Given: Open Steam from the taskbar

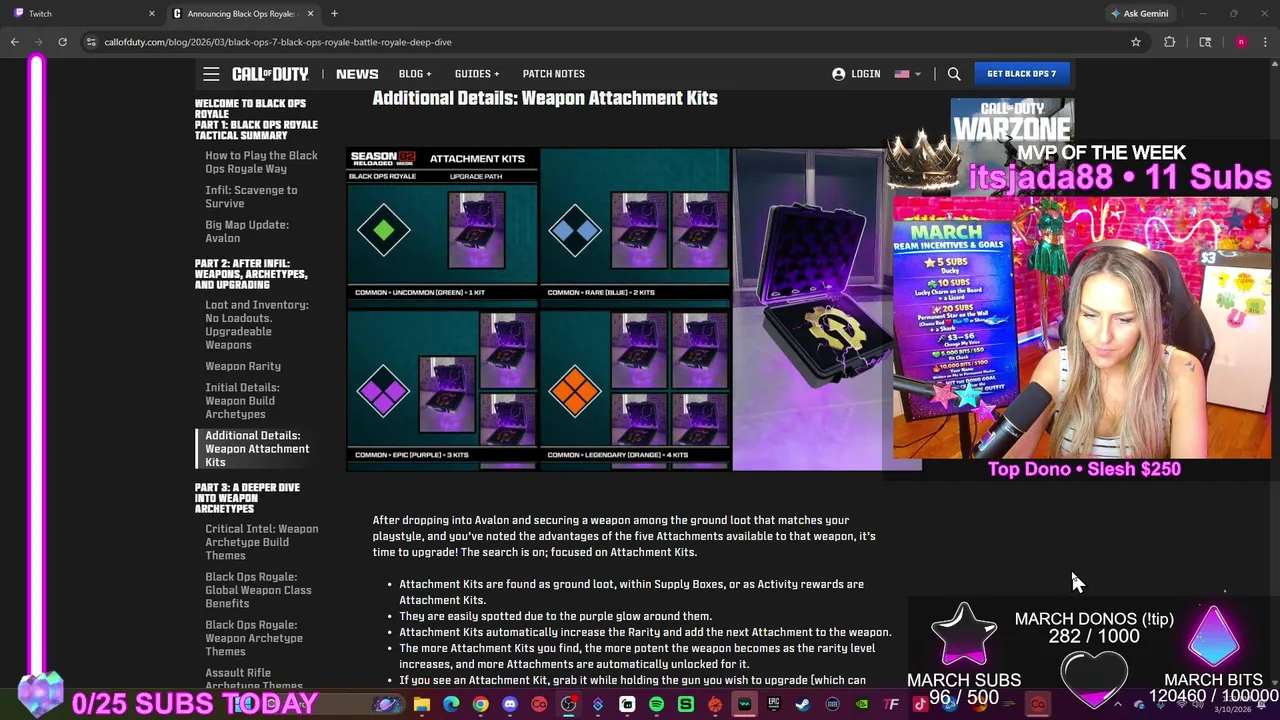Looking at the screenshot, I should pos(803,705).
